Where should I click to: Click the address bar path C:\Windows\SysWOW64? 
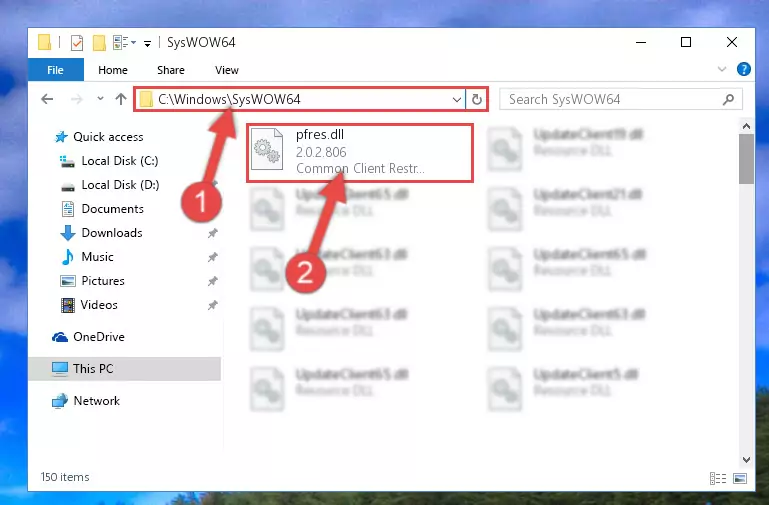[x=229, y=100]
